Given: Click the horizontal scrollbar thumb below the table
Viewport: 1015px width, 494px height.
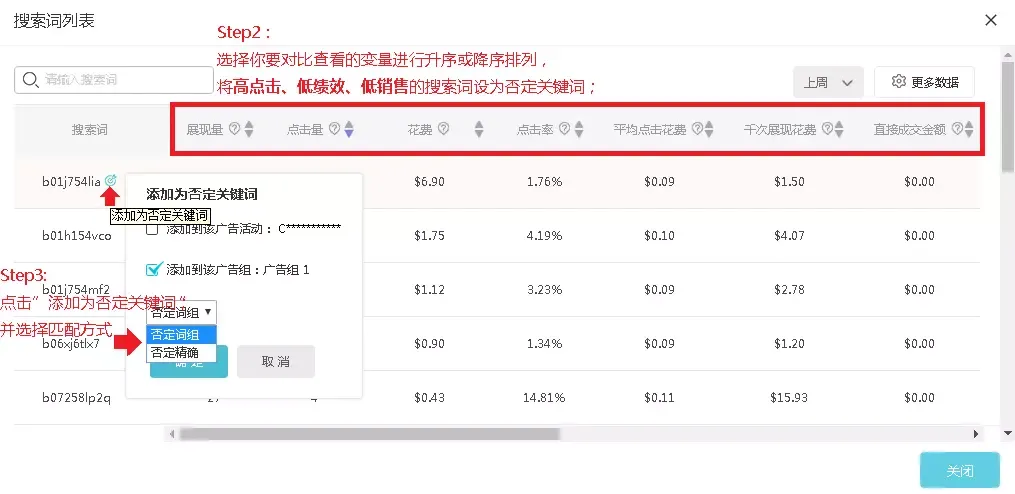Looking at the screenshot, I should (x=370, y=434).
